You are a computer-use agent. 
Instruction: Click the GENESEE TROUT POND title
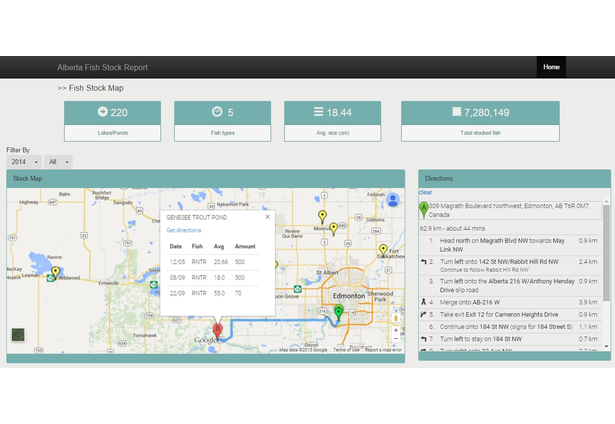click(197, 217)
